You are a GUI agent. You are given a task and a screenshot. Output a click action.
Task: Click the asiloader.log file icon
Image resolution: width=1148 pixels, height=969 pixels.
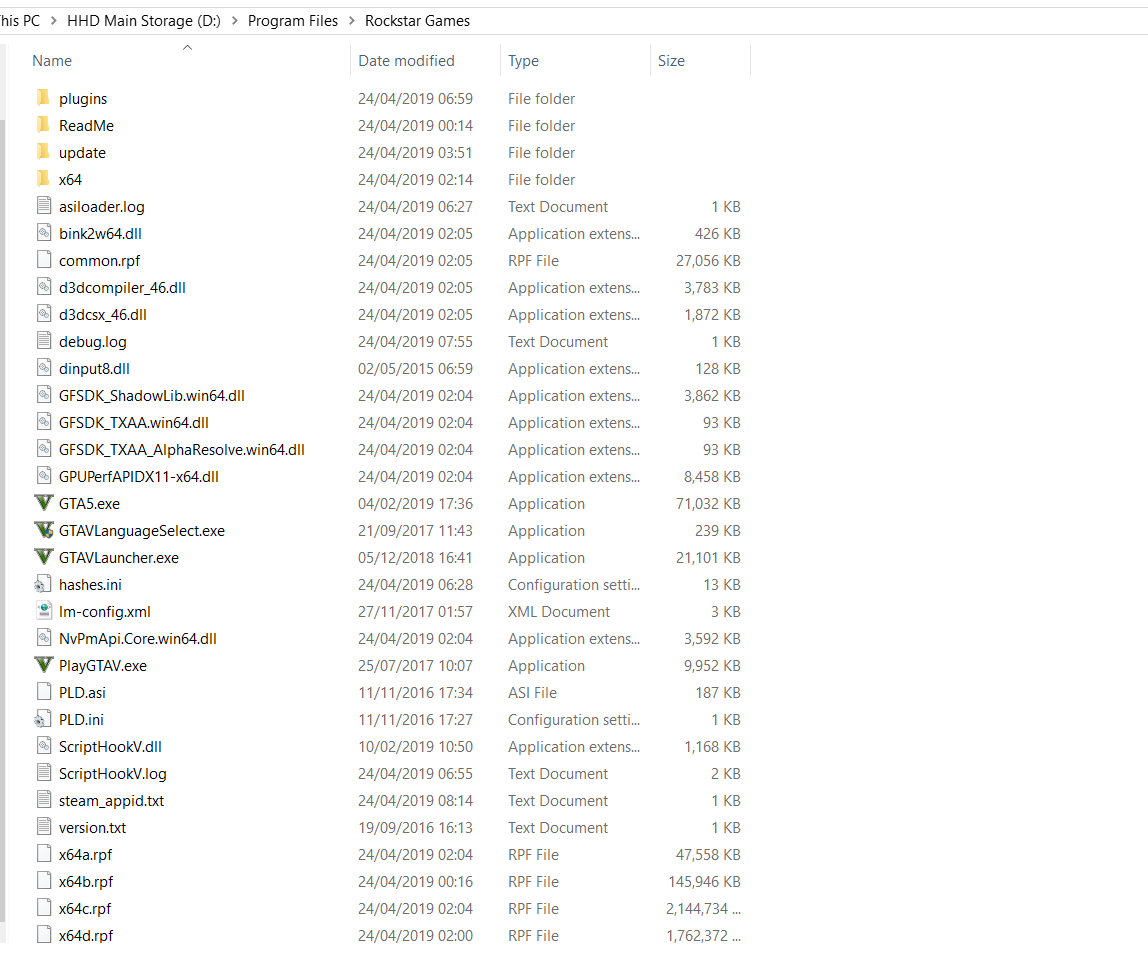click(x=44, y=206)
